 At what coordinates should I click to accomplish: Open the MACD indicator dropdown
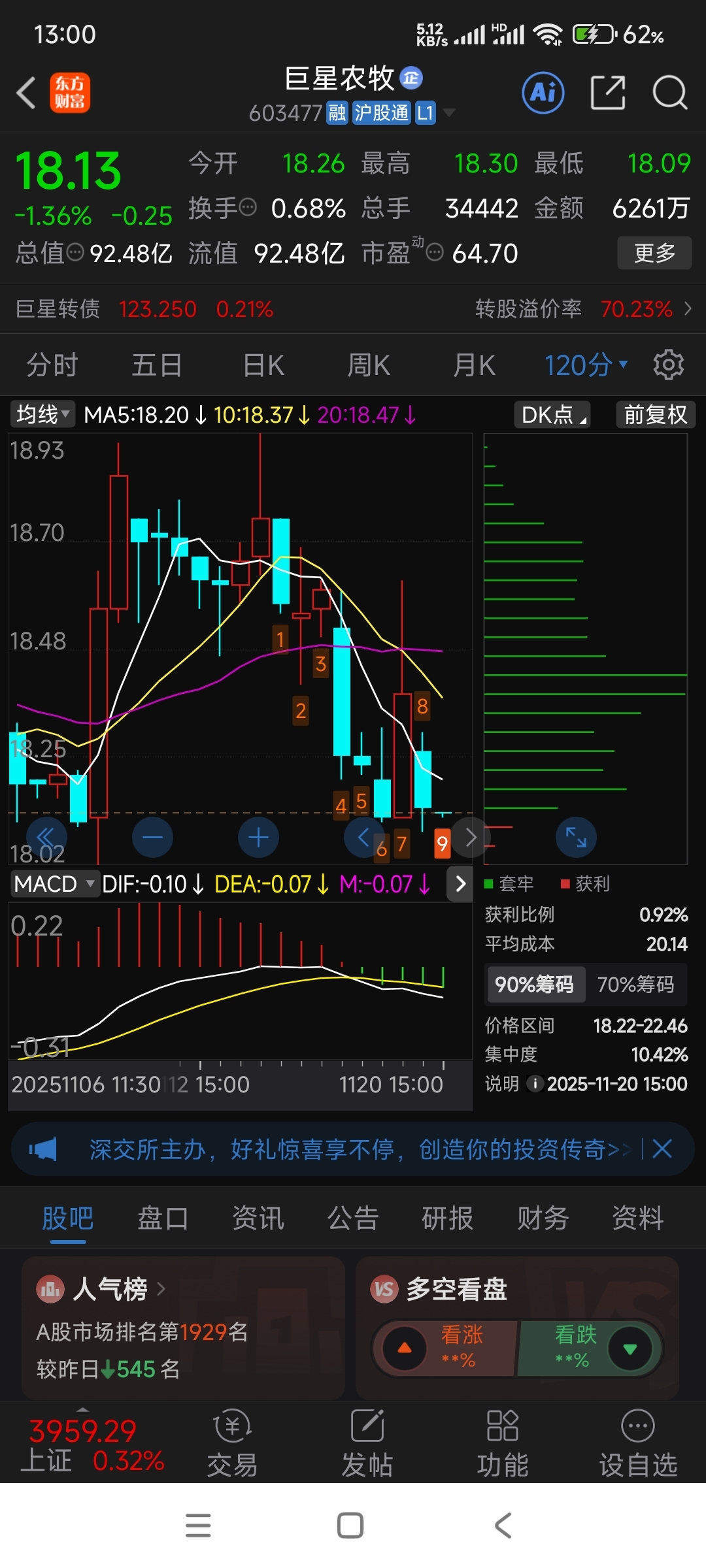click(x=55, y=884)
